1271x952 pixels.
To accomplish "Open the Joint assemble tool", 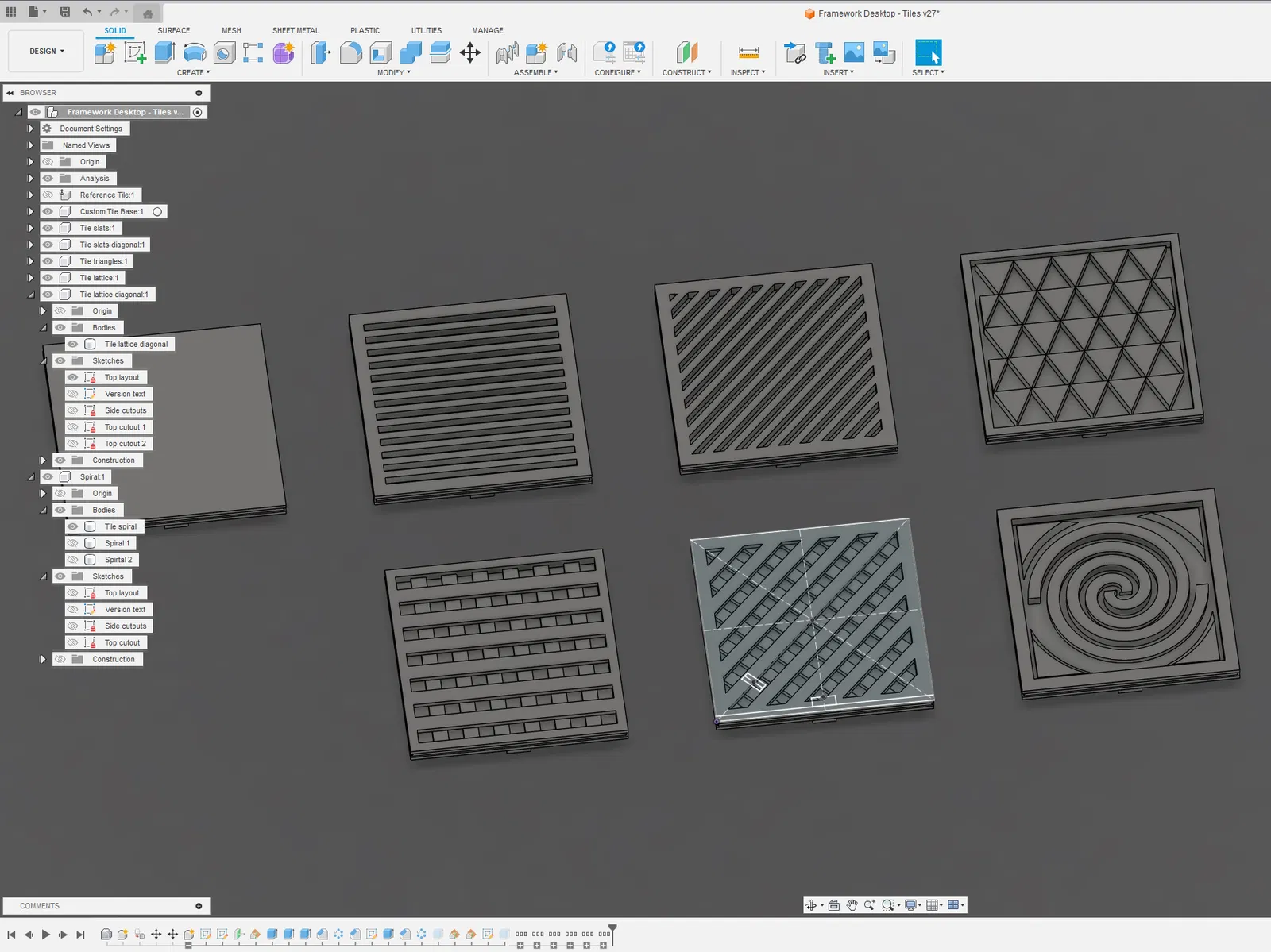I will [507, 52].
